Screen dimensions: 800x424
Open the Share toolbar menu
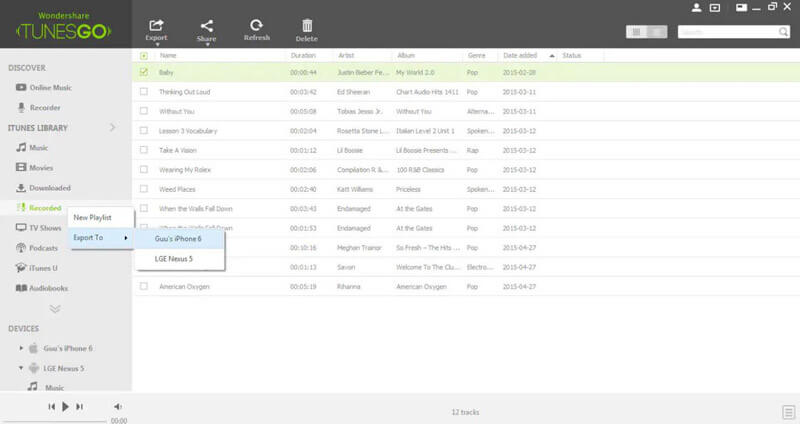[207, 31]
